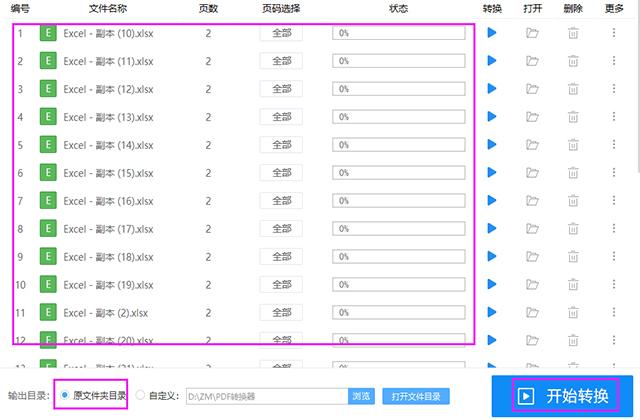Open 全部 page selector for Excel - 副本 (15).xlsx
640x420 pixels.
click(281, 173)
